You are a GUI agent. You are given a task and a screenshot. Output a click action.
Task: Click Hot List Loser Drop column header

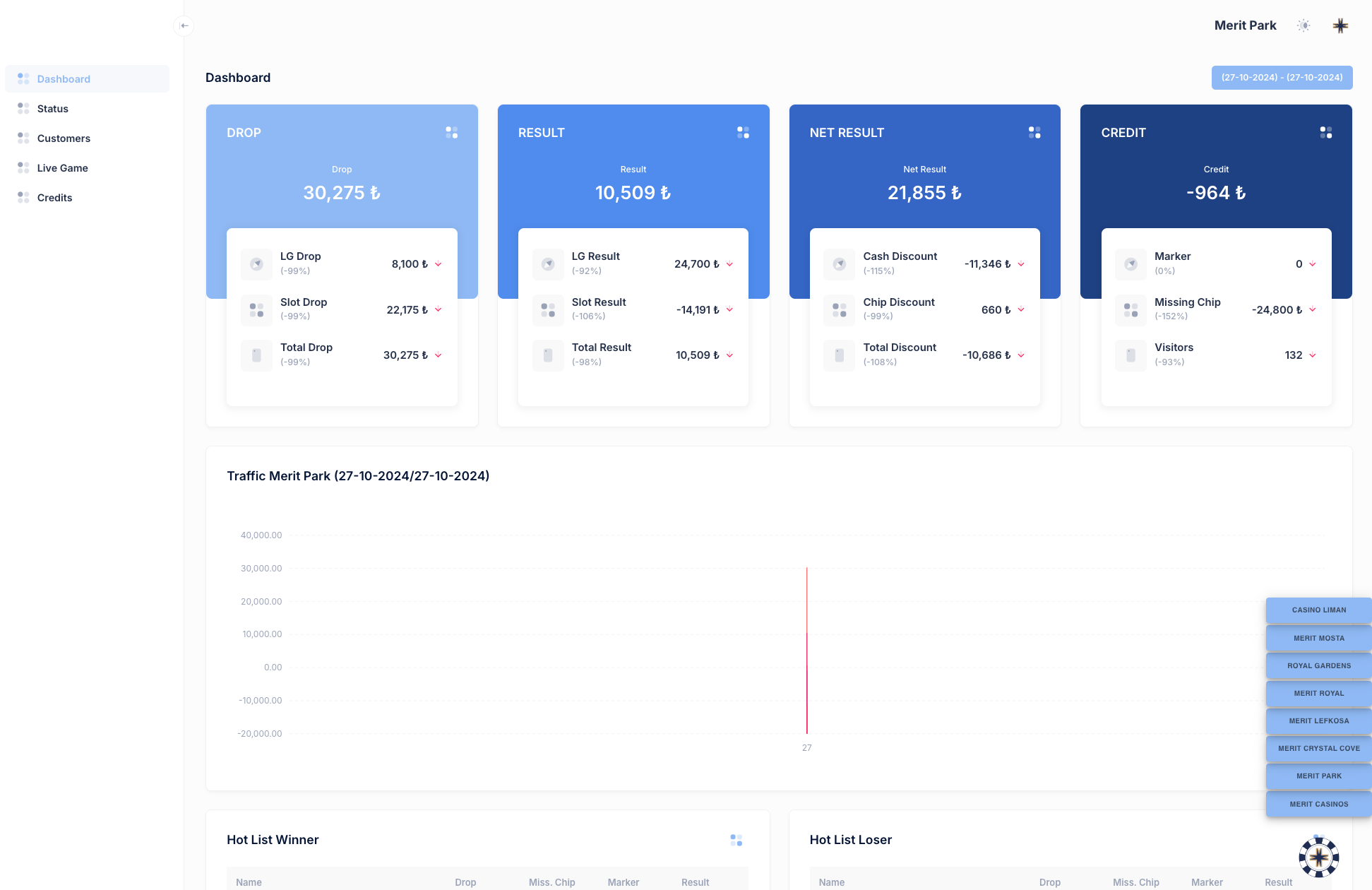[x=1049, y=882]
